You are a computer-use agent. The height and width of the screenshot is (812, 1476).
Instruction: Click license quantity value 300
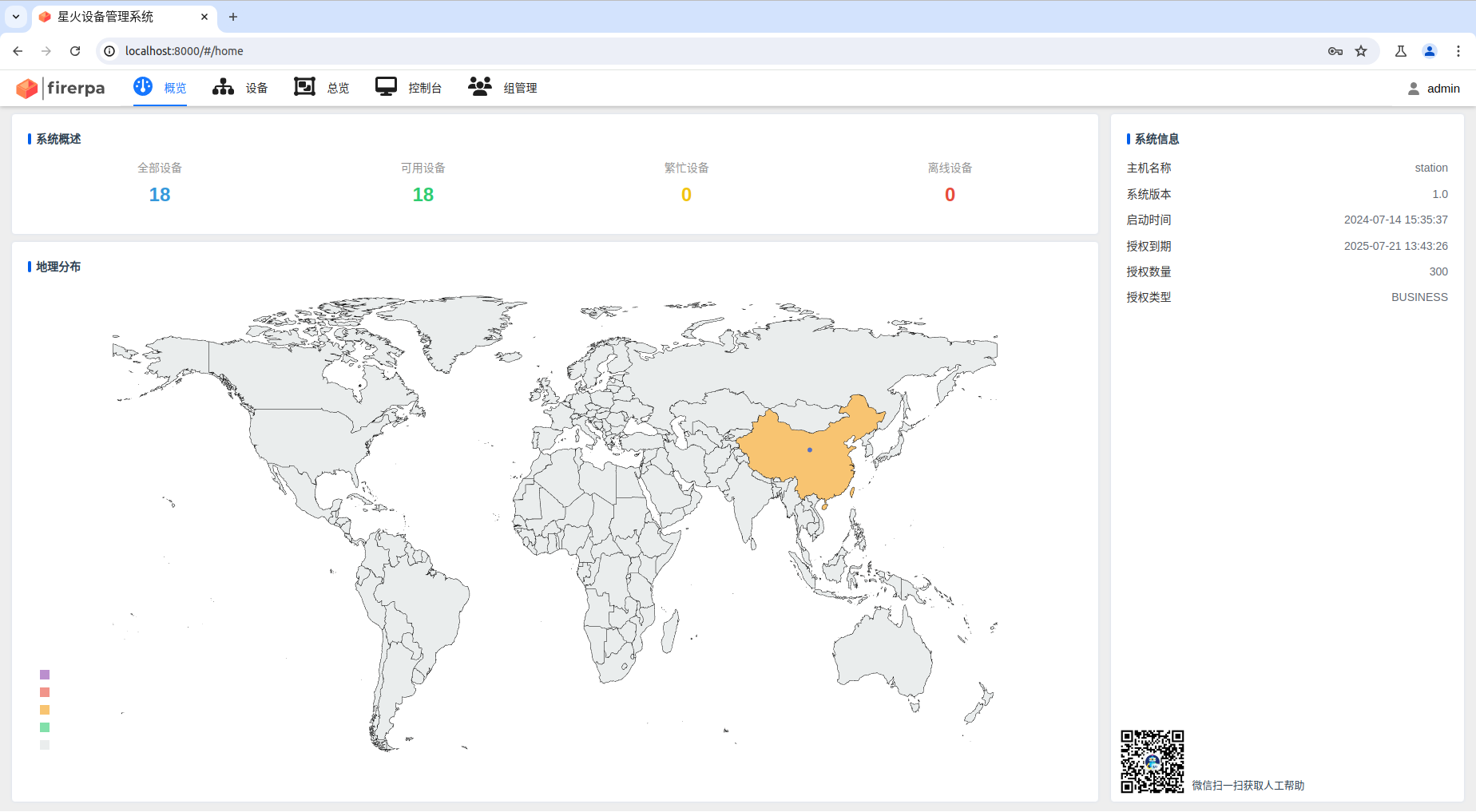[x=1438, y=271]
